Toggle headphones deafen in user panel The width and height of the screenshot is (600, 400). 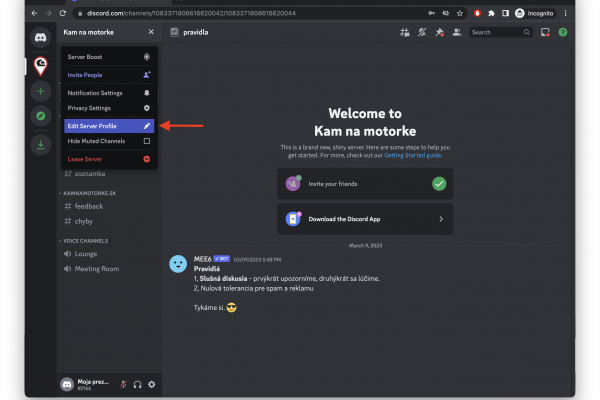137,384
